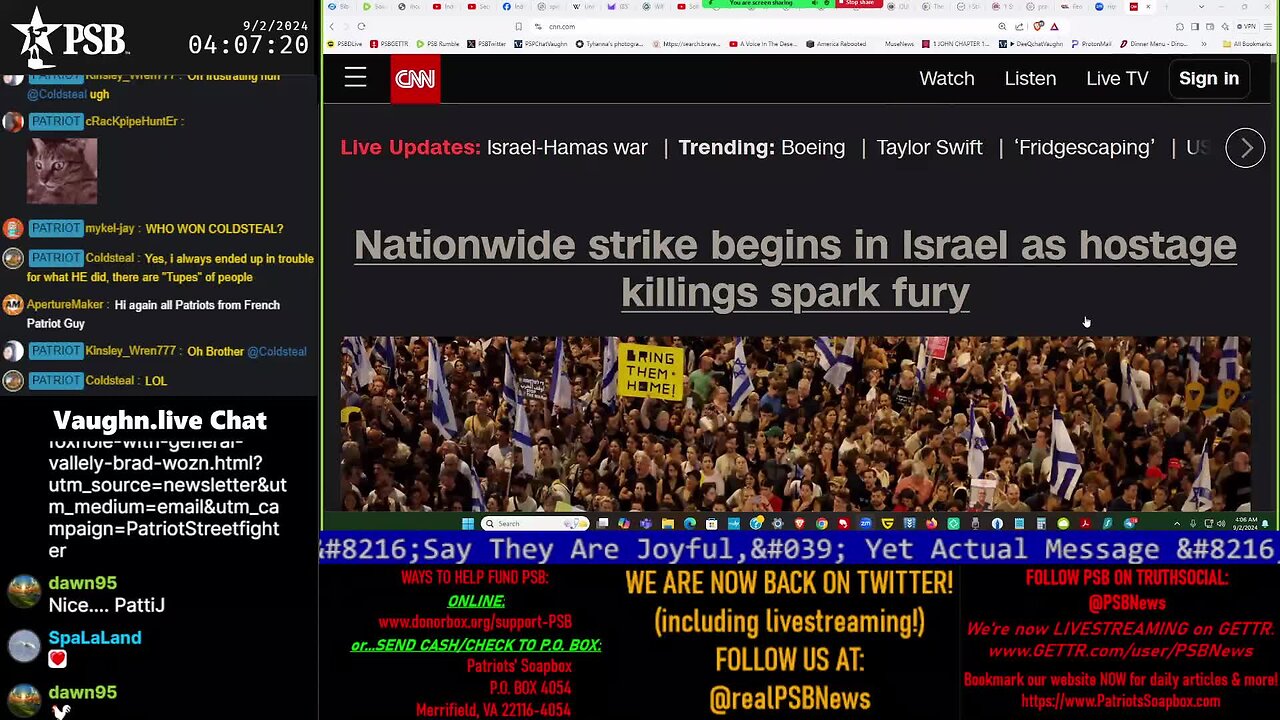The height and width of the screenshot is (720, 1280).
Task: Expand the All Bookmarks folder
Action: pos(1246,44)
